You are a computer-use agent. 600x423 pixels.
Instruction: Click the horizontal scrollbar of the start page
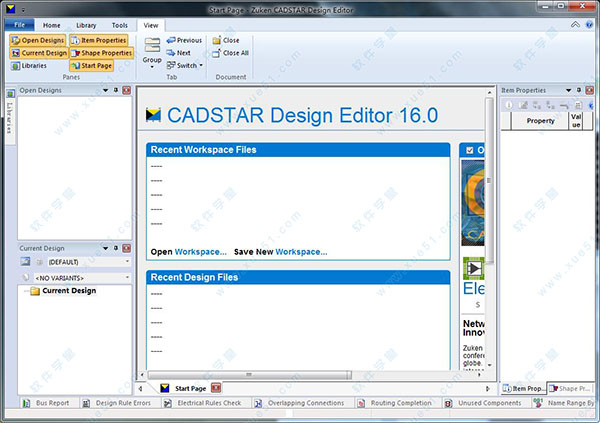[249, 375]
